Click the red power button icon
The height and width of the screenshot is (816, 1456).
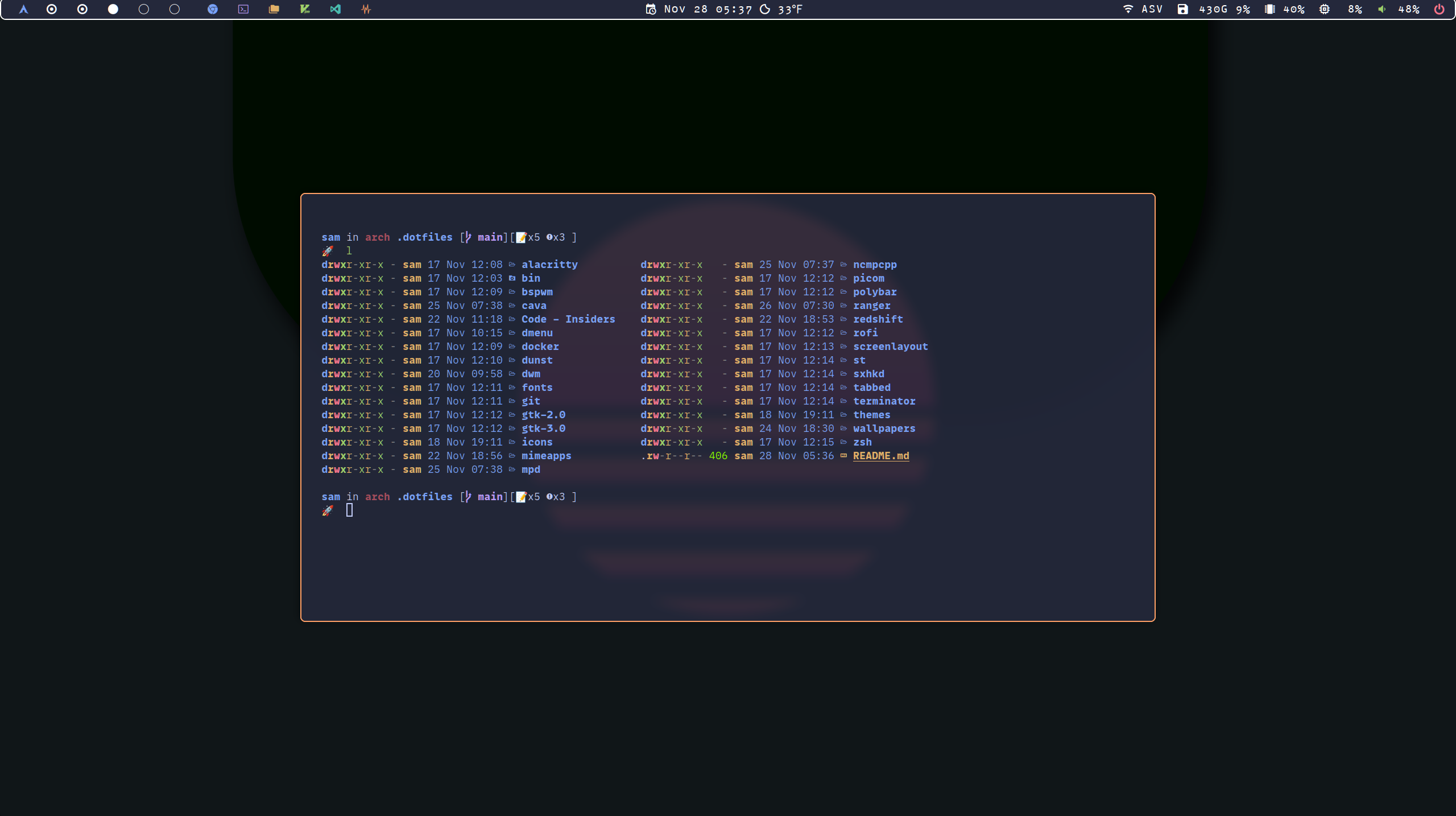(1439, 9)
